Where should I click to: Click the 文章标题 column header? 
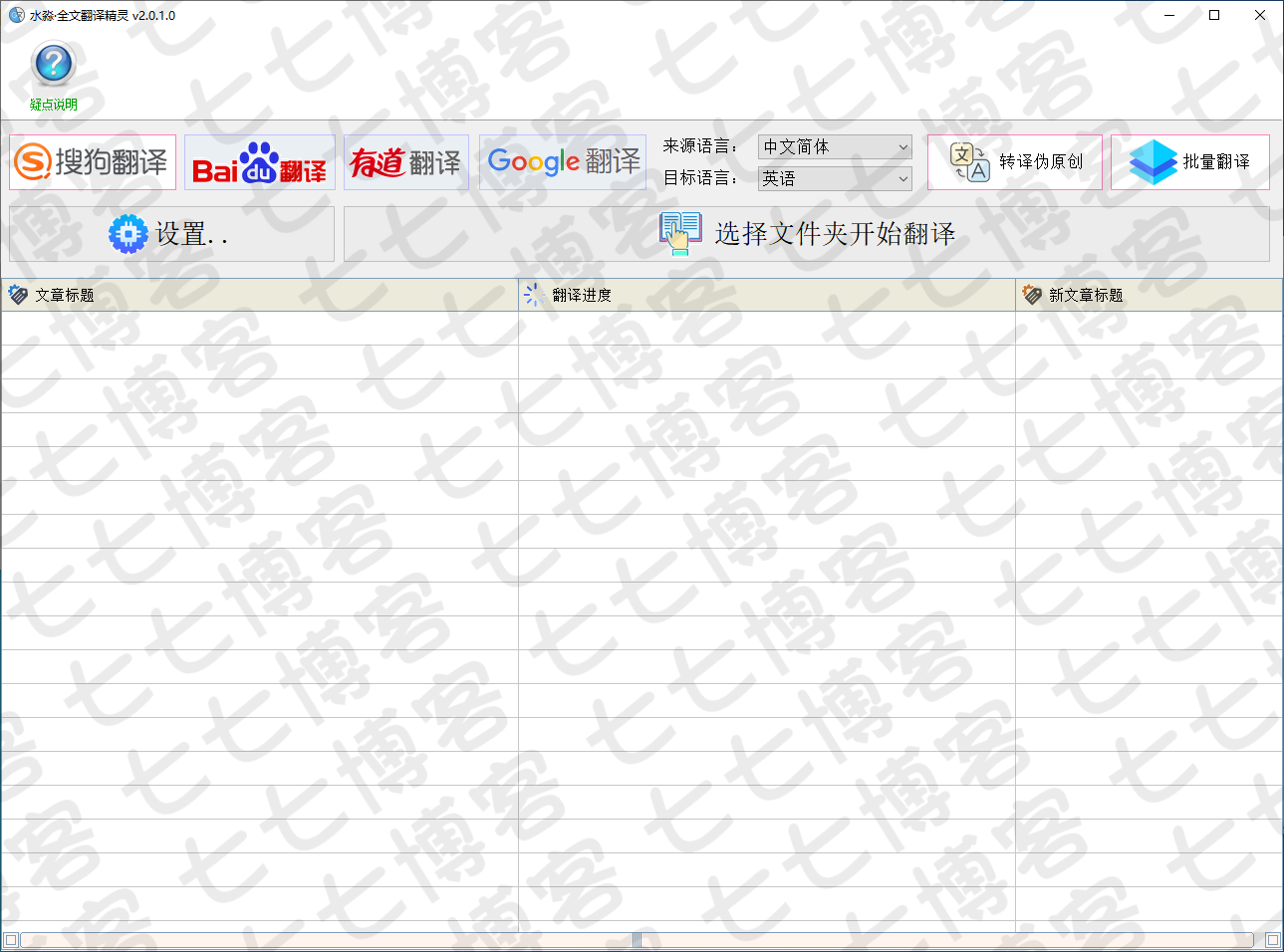(x=259, y=295)
